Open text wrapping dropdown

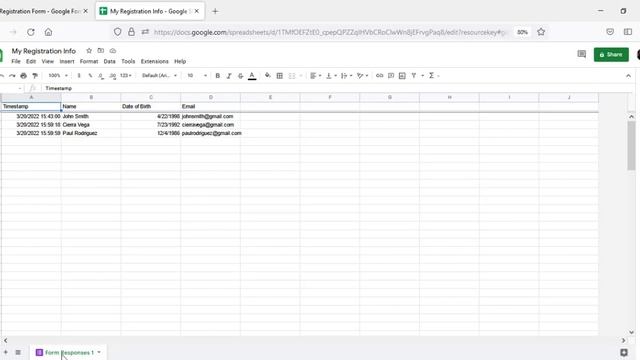click(346, 76)
